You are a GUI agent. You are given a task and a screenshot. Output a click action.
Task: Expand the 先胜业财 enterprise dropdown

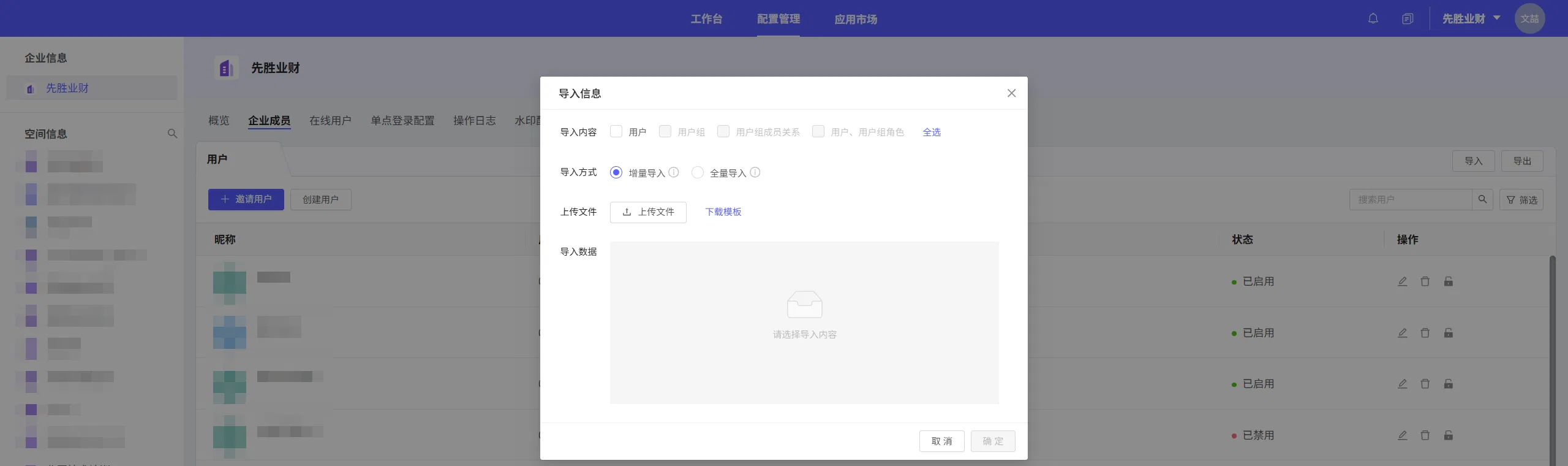(1471, 18)
